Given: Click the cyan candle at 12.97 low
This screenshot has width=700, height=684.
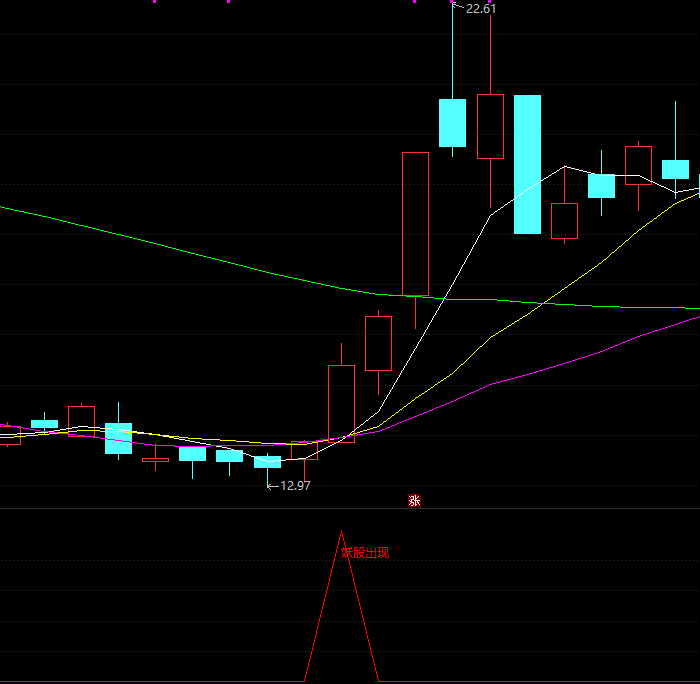Looking at the screenshot, I should pos(267,462).
